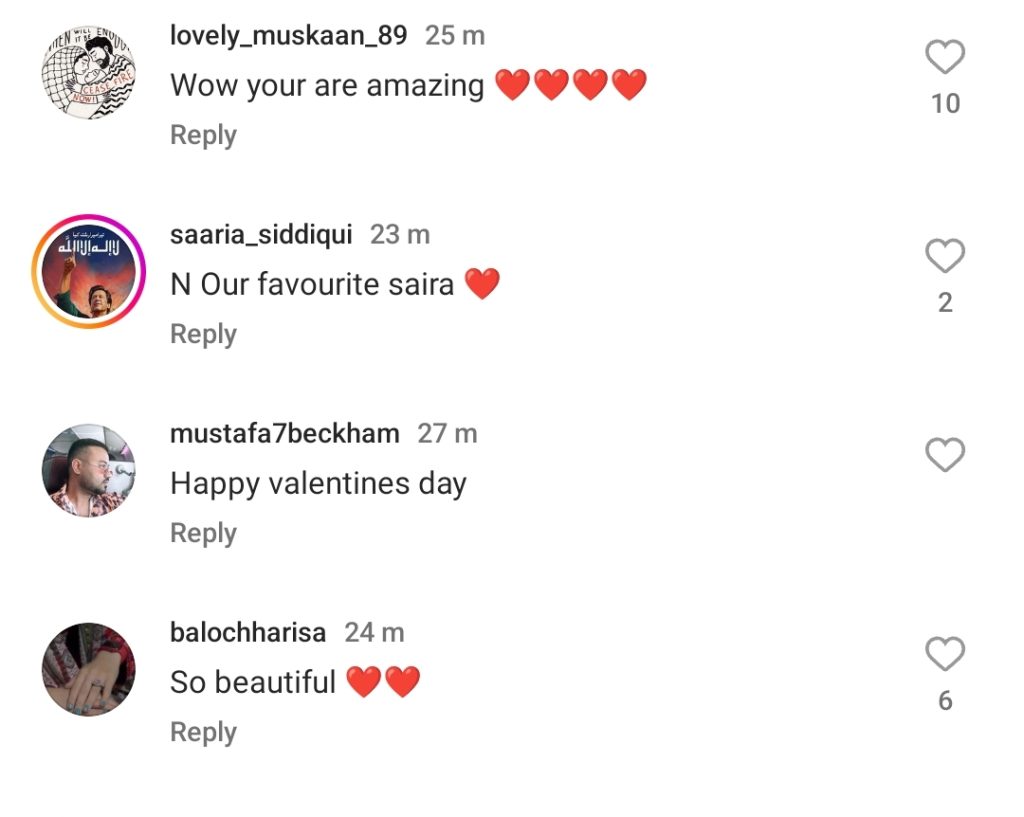Reply to lovely_muskaan_89's comment
Viewport: 1024px width, 817px height.
203,135
